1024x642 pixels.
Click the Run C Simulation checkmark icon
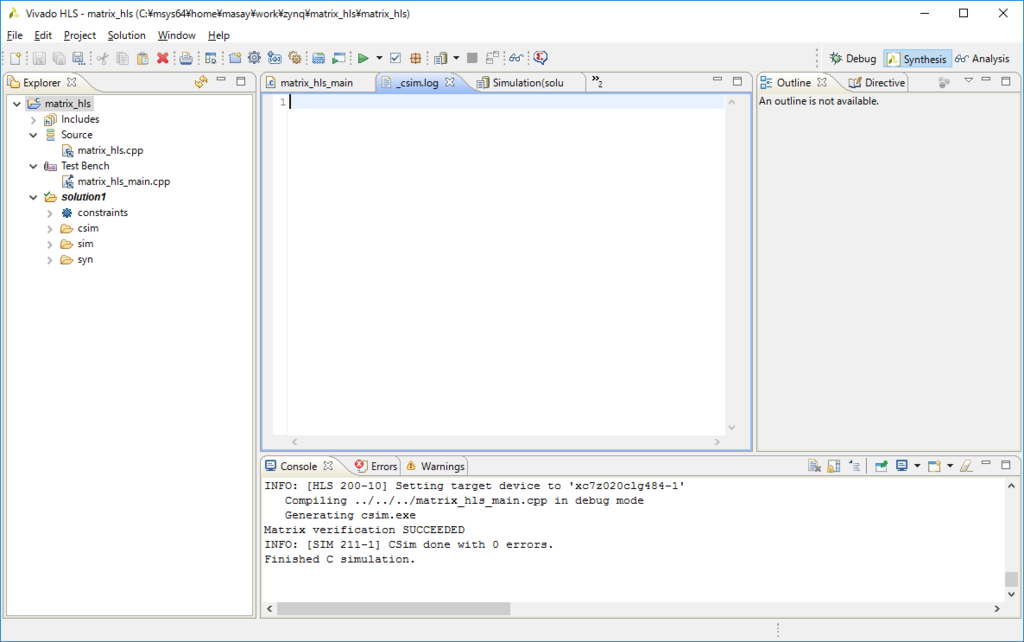click(396, 58)
